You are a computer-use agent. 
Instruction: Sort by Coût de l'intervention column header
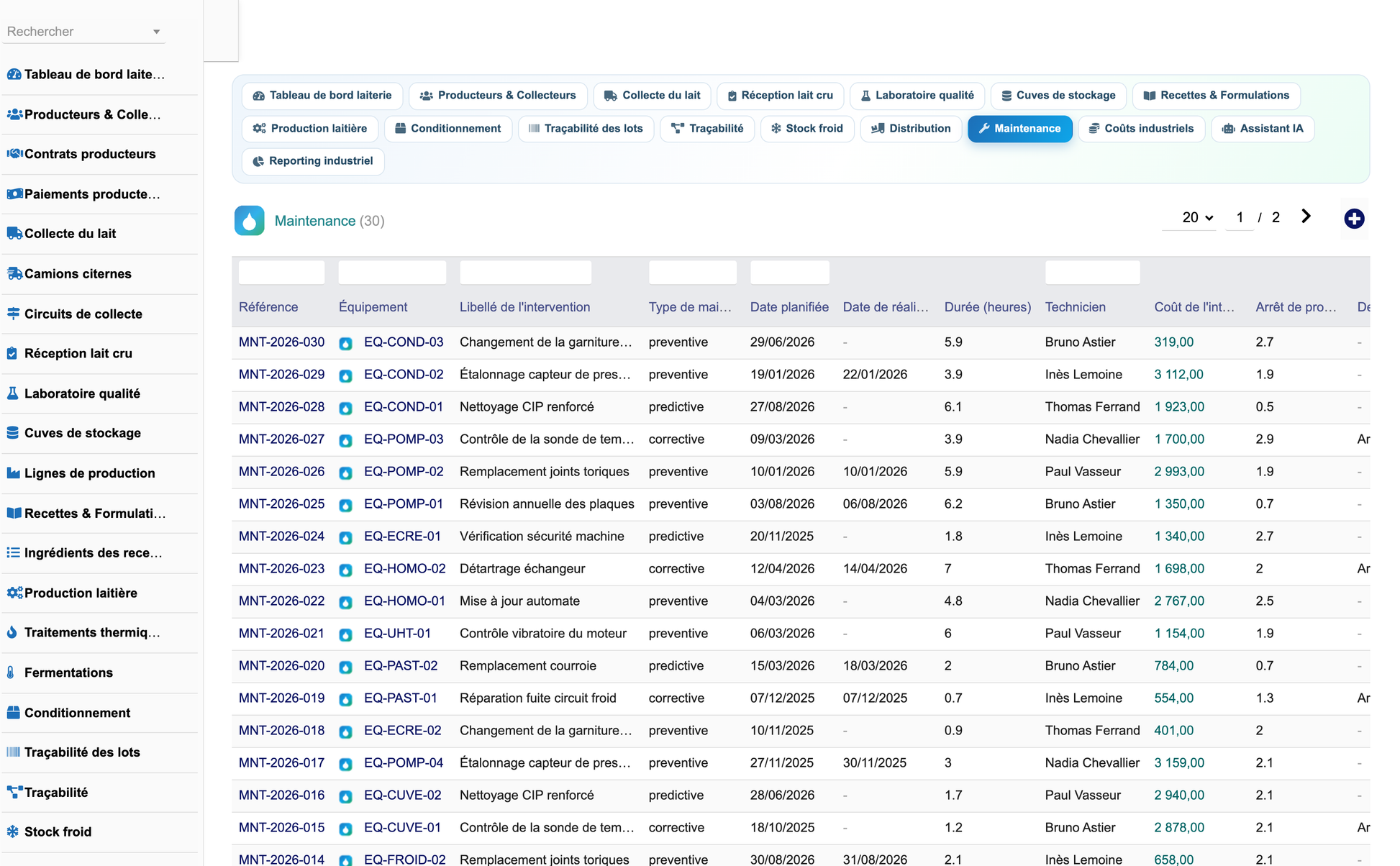pyautogui.click(x=1194, y=307)
